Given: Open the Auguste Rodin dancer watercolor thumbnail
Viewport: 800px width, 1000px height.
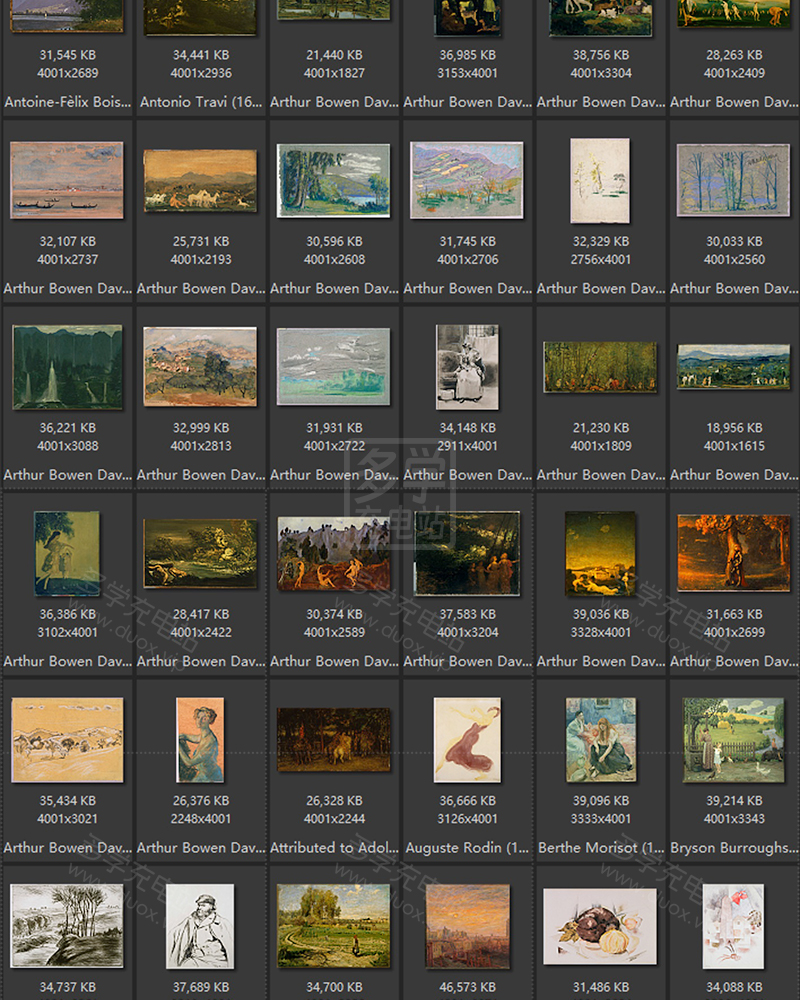Looking at the screenshot, I should point(467,740).
